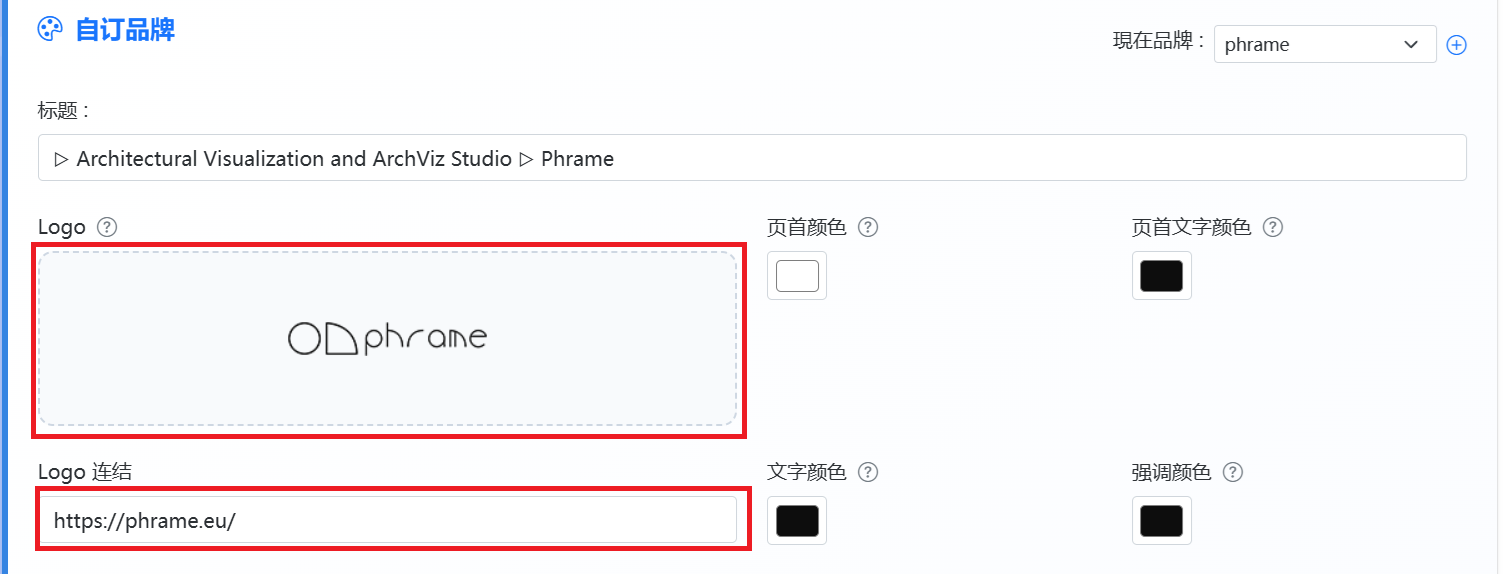Click the 页首文字颜色 question mark icon
The width and height of the screenshot is (1511, 574).
(1273, 227)
